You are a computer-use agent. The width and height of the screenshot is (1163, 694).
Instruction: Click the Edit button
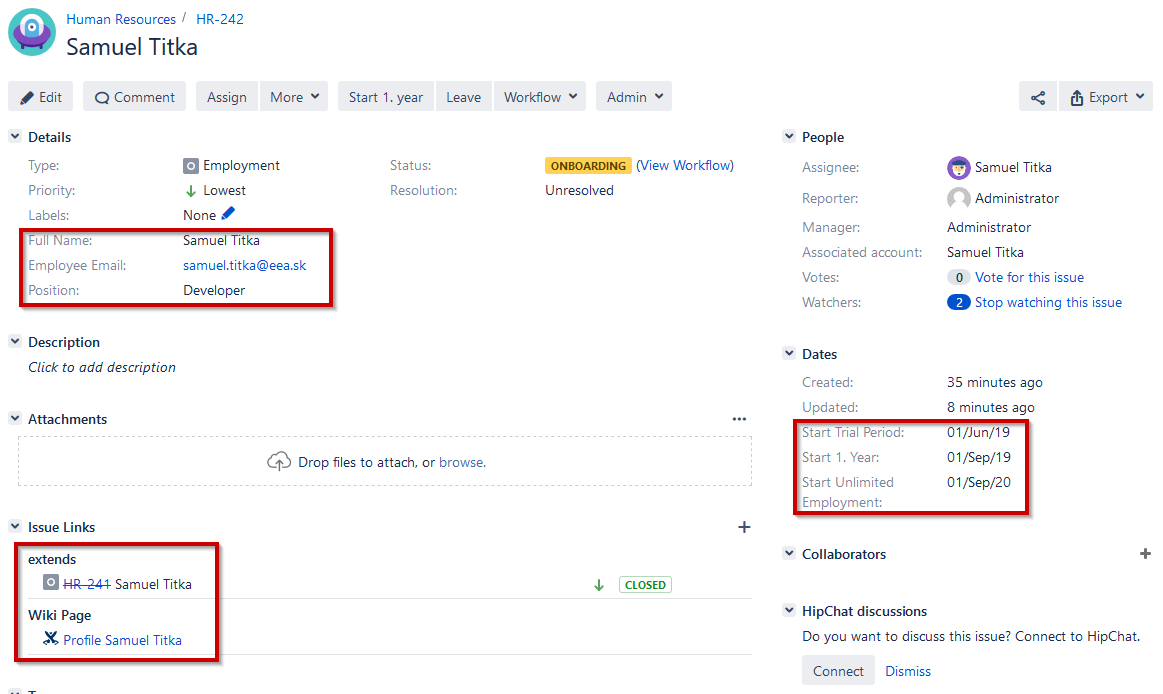(41, 97)
